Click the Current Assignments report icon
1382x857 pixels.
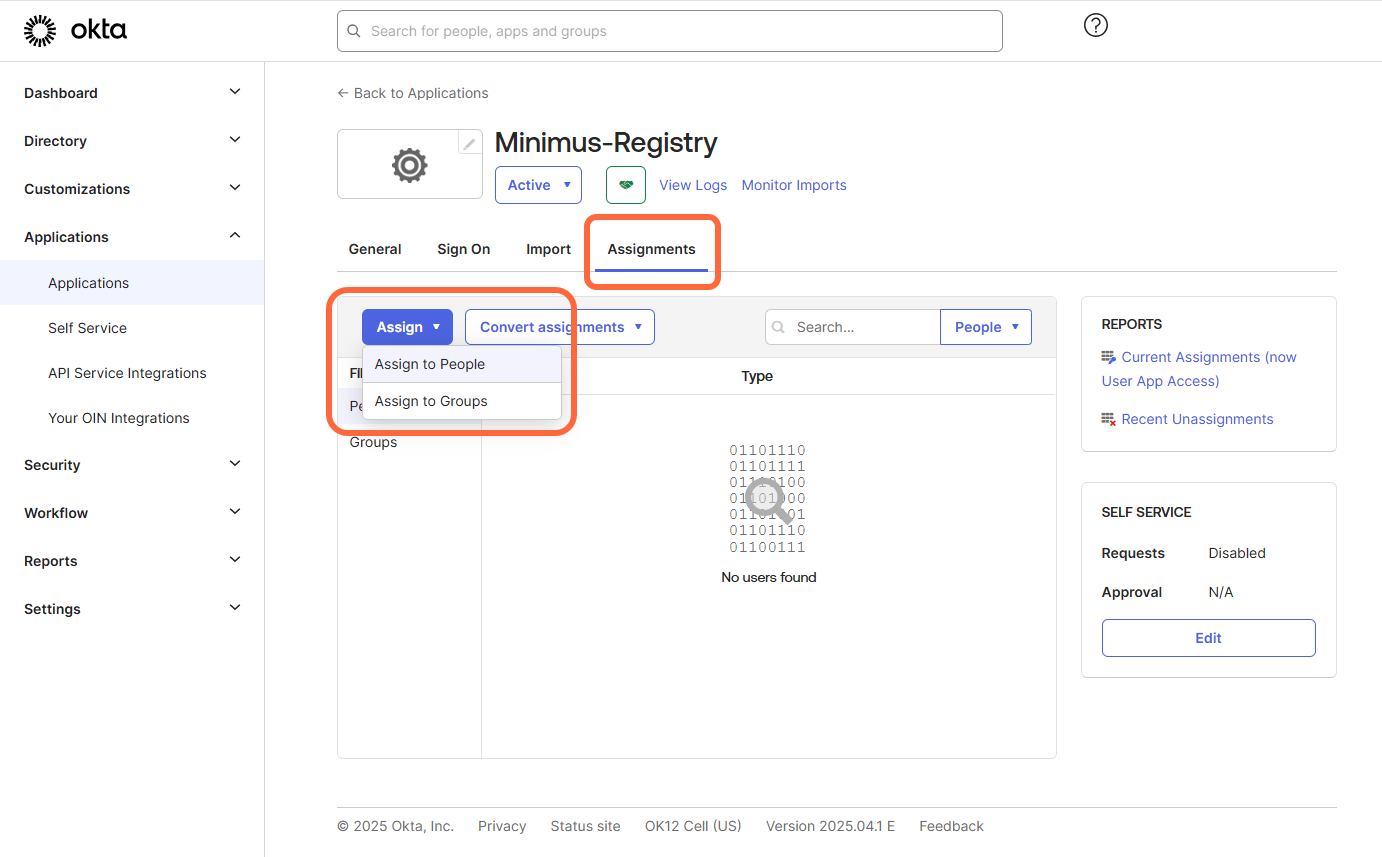click(1108, 357)
